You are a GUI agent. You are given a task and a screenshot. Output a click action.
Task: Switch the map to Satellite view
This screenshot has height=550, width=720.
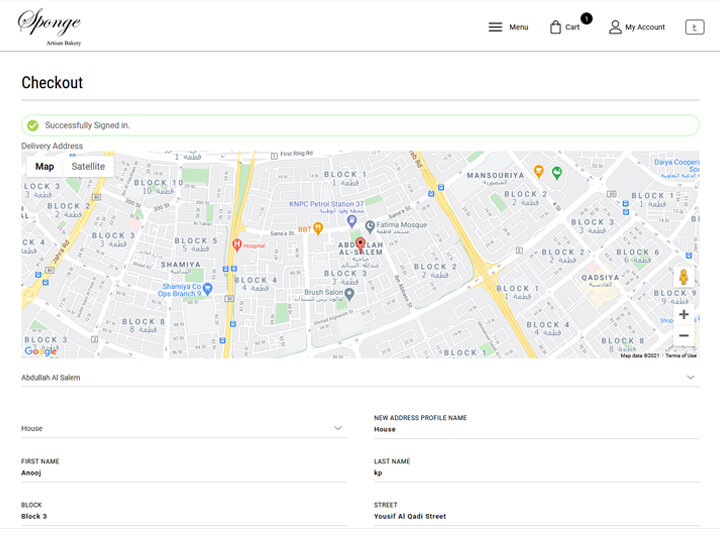88,166
